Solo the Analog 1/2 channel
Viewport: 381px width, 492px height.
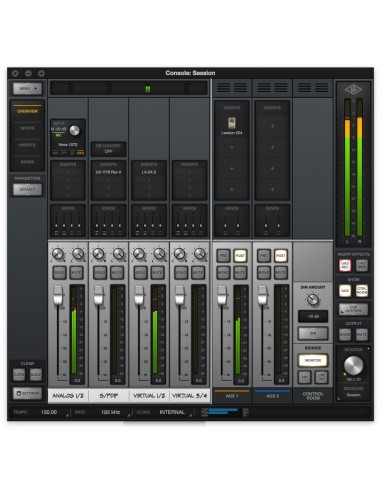click(59, 273)
